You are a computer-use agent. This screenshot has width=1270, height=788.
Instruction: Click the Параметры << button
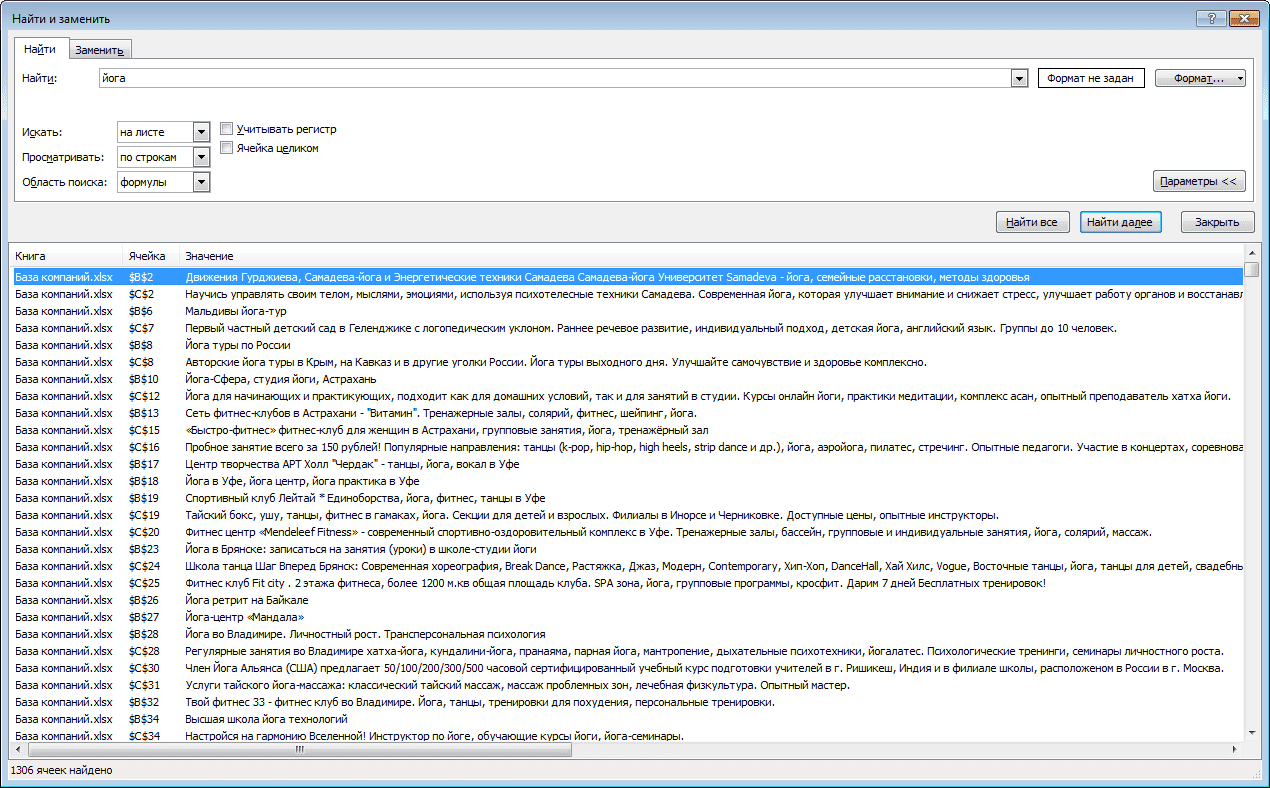(1199, 181)
